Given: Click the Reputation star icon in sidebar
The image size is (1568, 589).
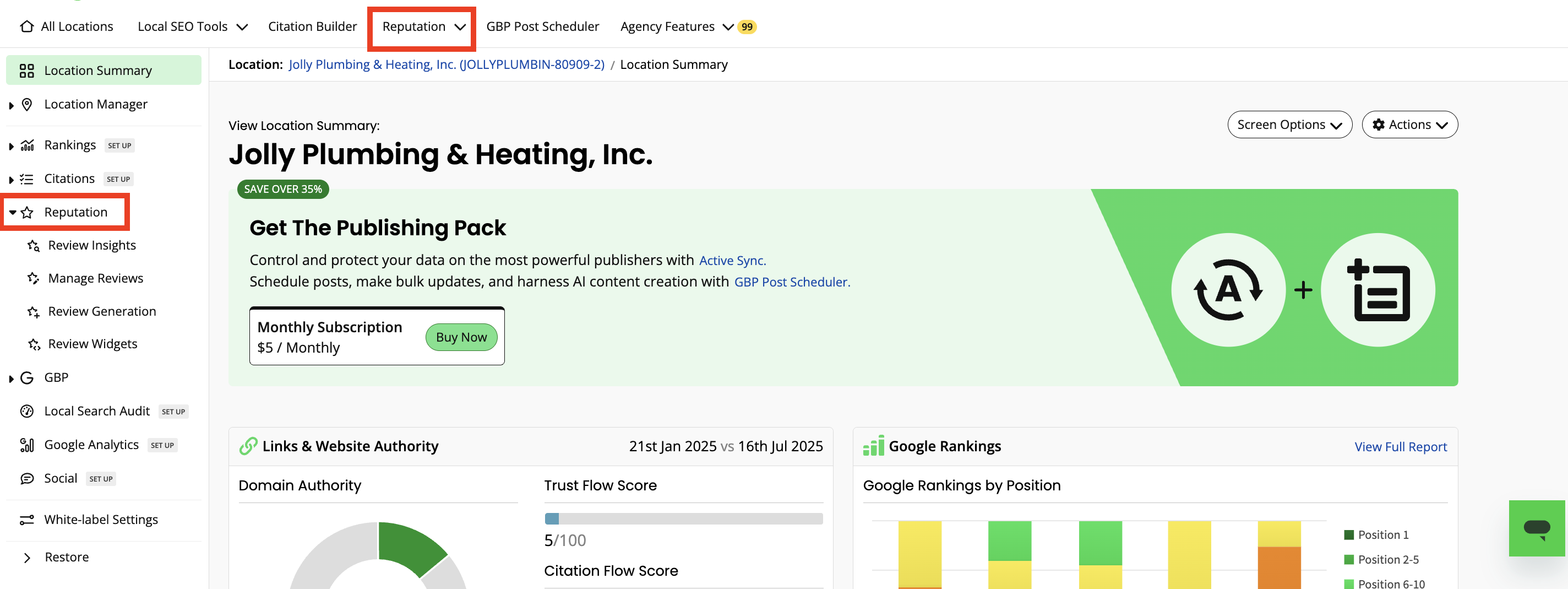Looking at the screenshot, I should (x=27, y=212).
